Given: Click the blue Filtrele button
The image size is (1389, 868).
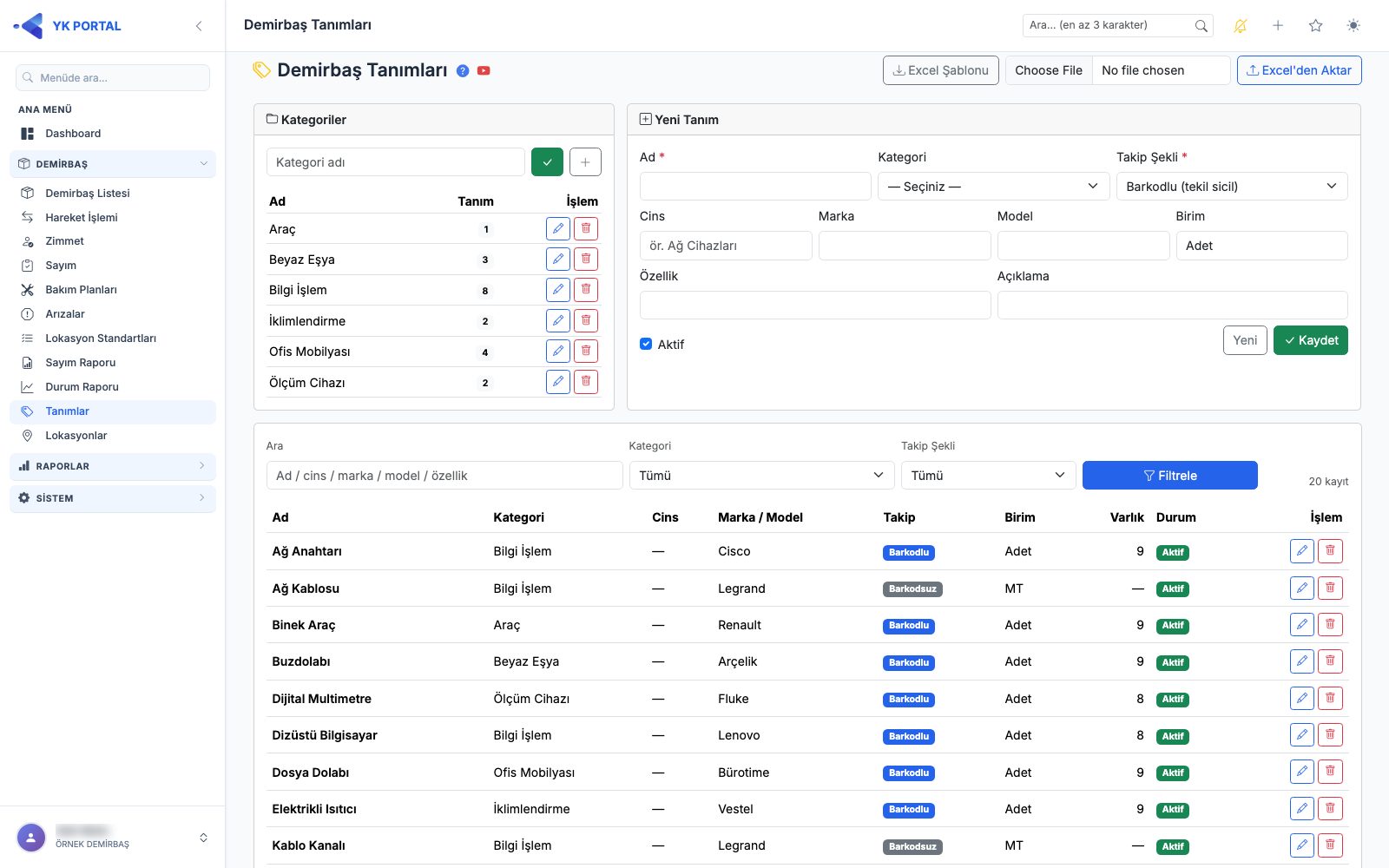Looking at the screenshot, I should tap(1170, 476).
